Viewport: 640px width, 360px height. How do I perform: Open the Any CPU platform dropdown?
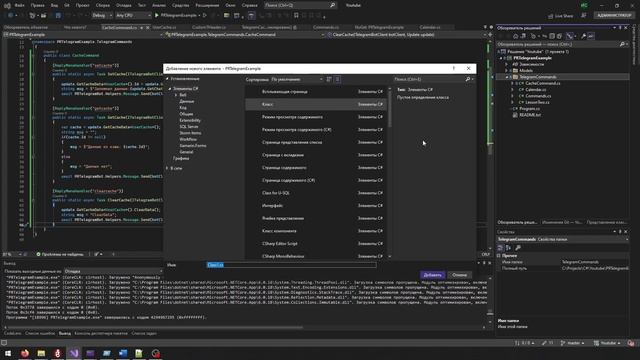coord(133,16)
